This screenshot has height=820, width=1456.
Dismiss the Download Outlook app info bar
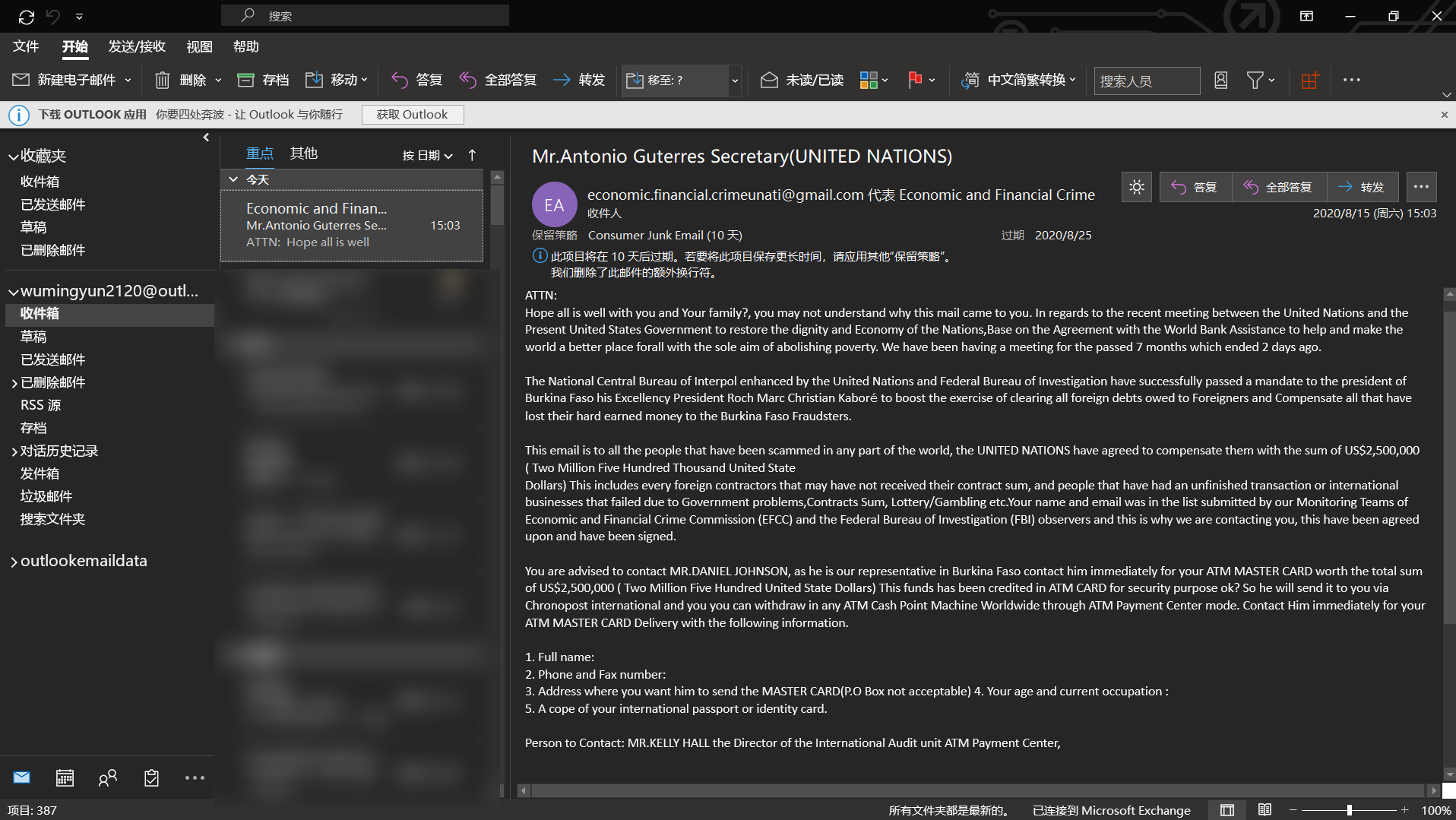1445,115
